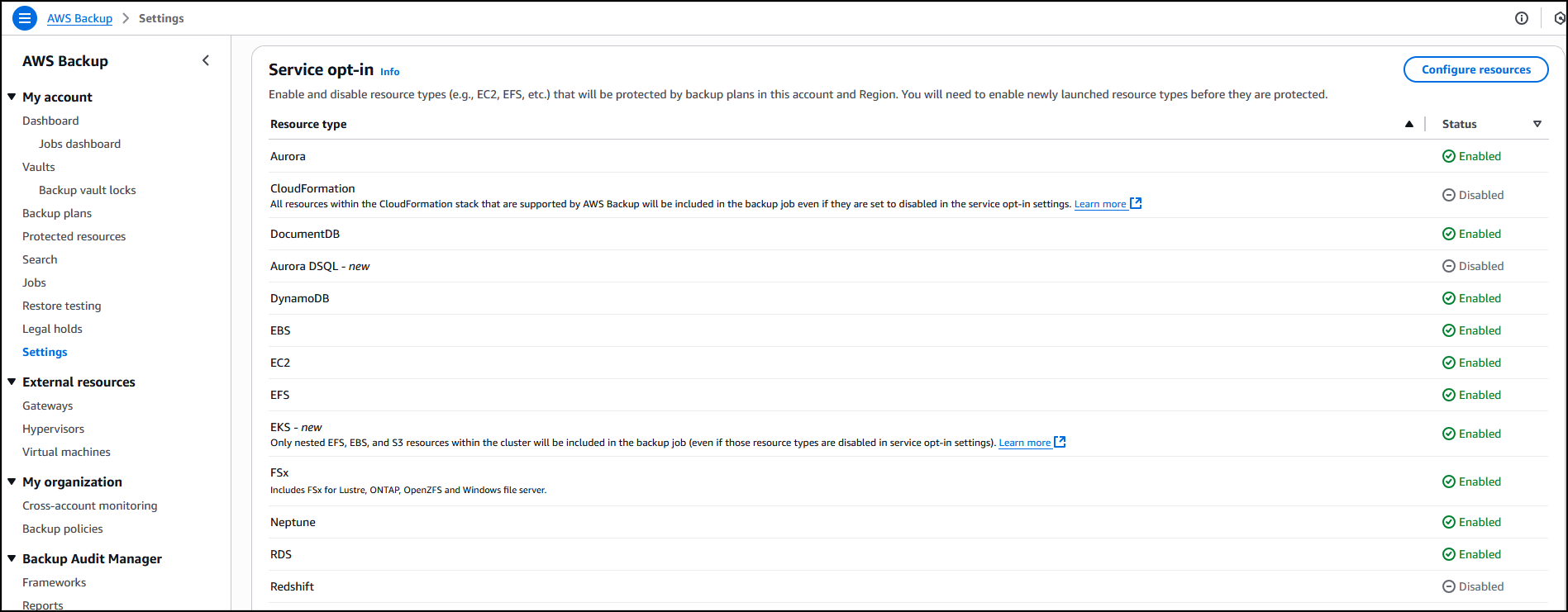Open Backup vault locks

(88, 190)
